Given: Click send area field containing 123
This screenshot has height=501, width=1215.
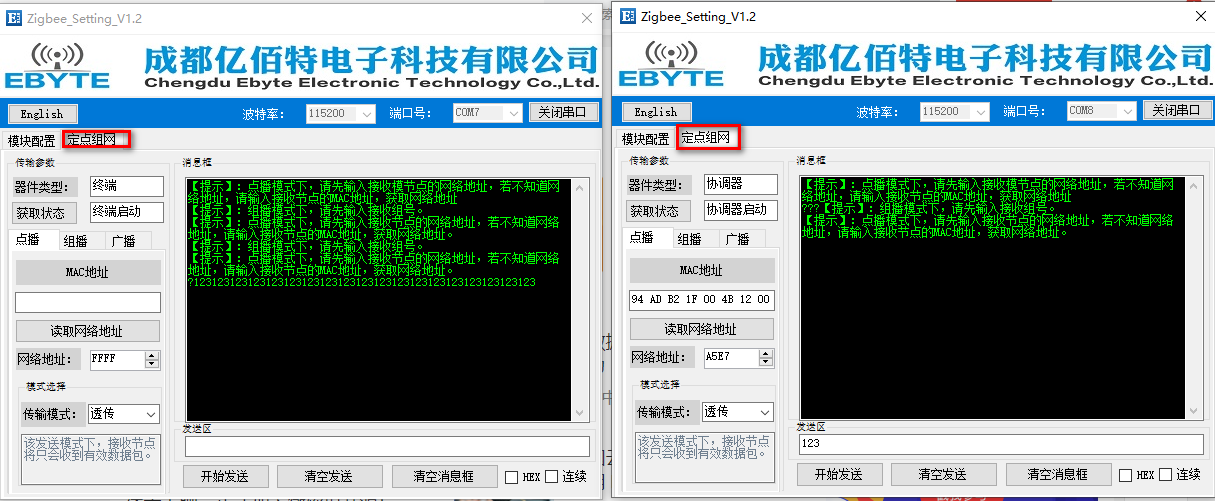Looking at the screenshot, I should [x=1001, y=444].
